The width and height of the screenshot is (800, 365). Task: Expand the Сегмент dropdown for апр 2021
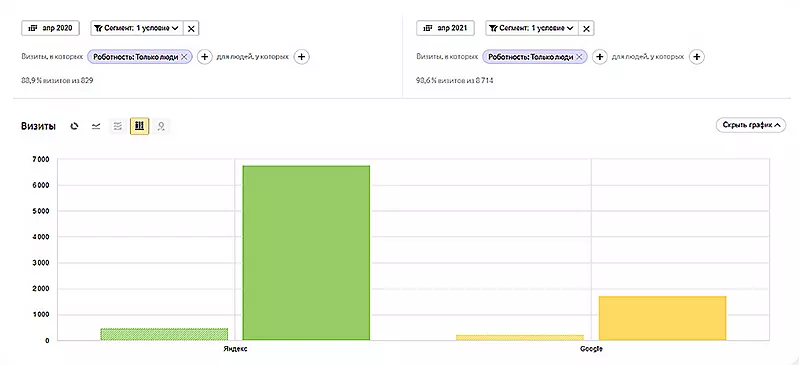[531, 28]
